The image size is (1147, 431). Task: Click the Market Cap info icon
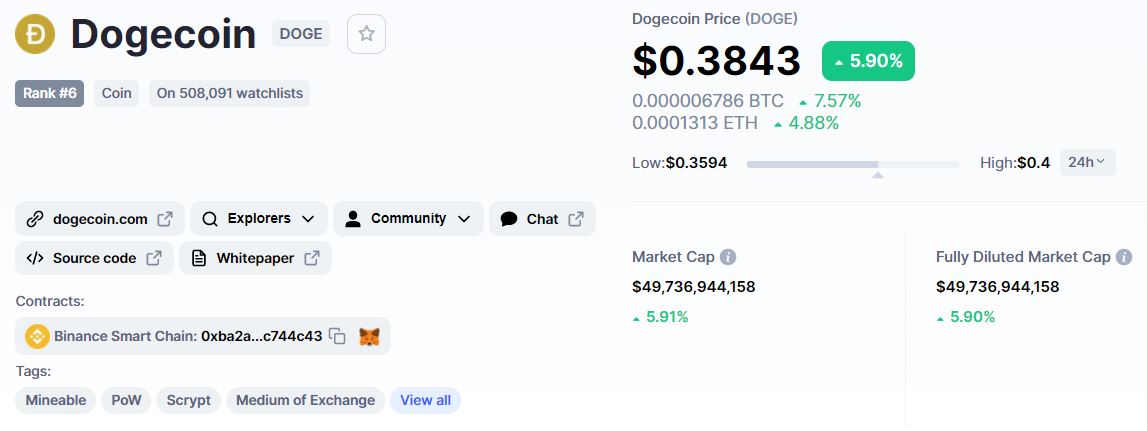[x=728, y=257]
